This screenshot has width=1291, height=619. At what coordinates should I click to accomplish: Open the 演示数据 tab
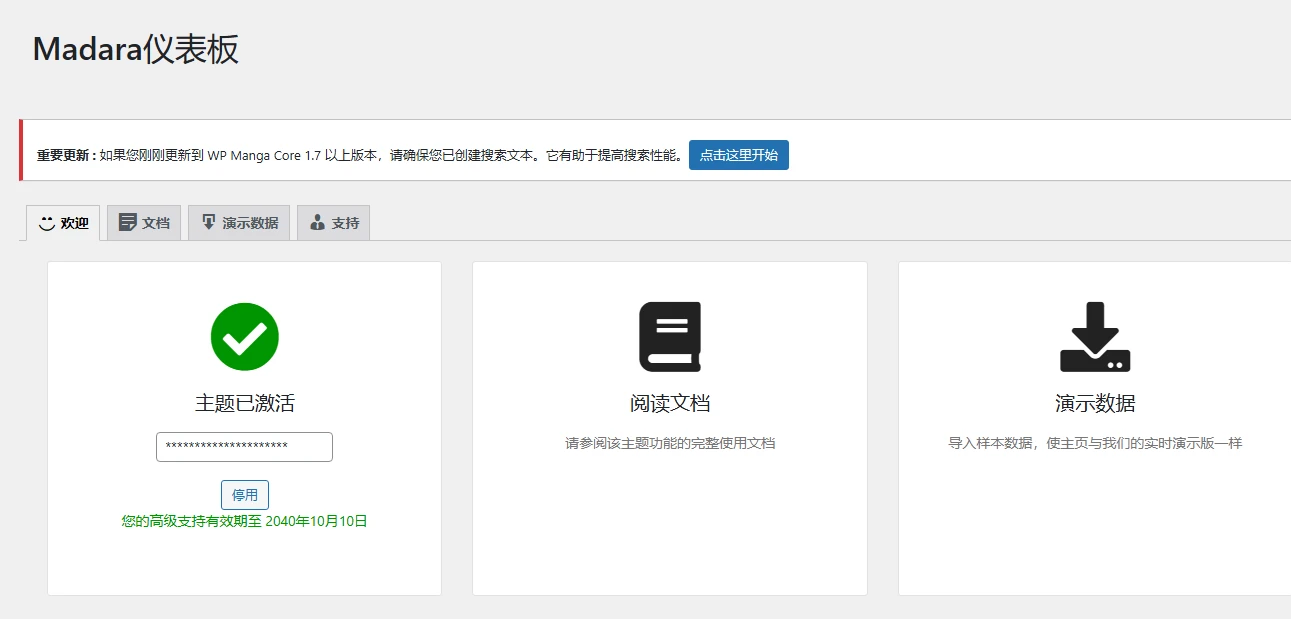point(238,221)
